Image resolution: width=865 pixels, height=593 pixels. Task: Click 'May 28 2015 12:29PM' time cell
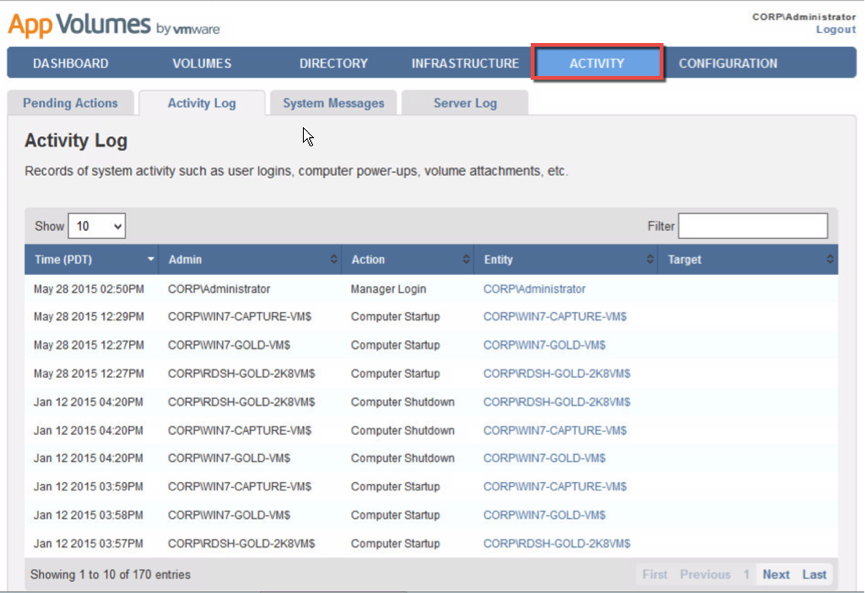tap(89, 317)
